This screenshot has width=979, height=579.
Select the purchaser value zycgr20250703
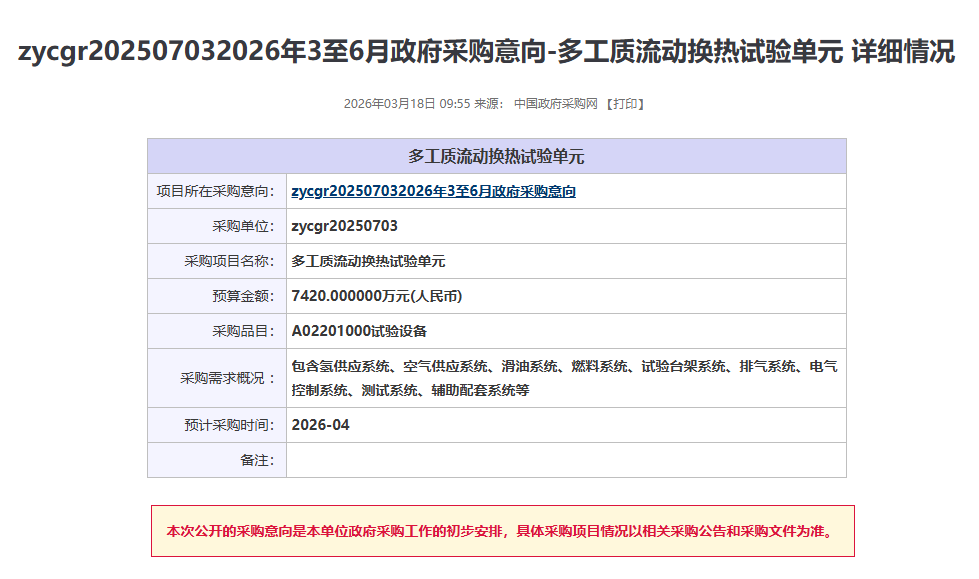(x=344, y=226)
